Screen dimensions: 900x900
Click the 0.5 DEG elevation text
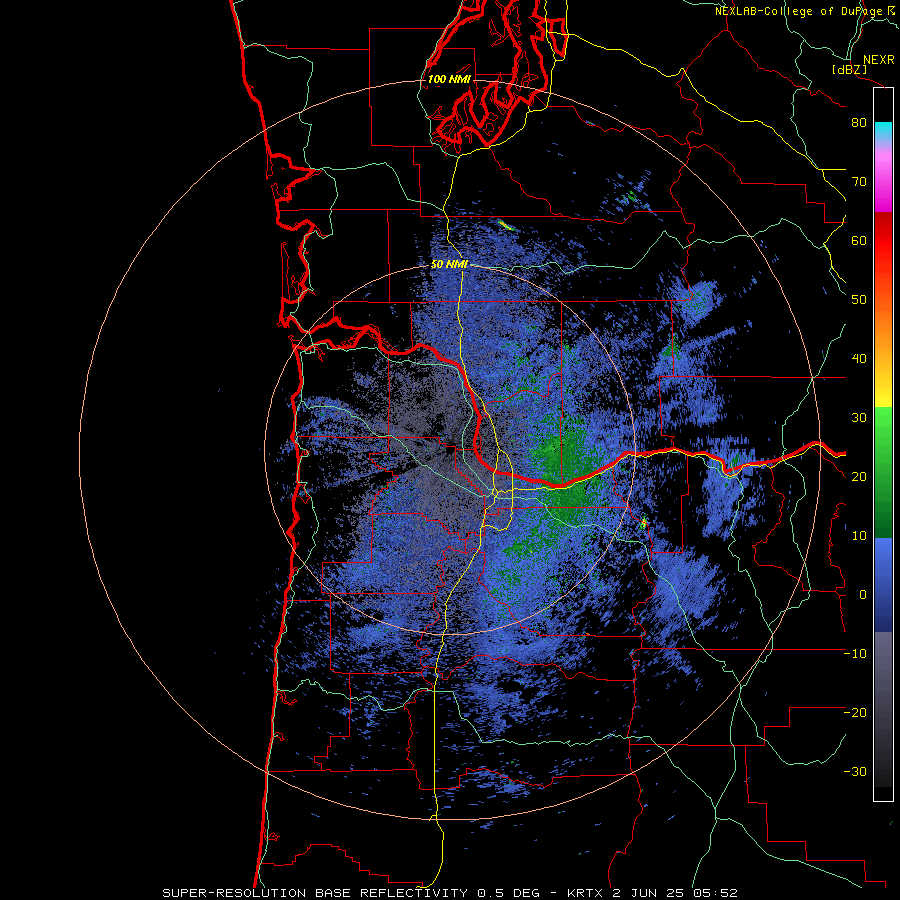(511, 893)
